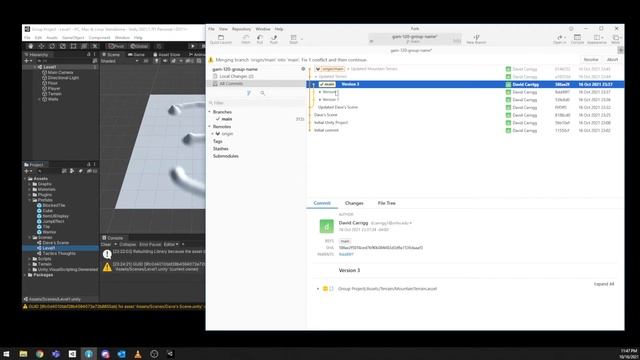640x360 pixels.
Task: Select the Rotate tool in Unity toolbar
Action: (52, 46)
